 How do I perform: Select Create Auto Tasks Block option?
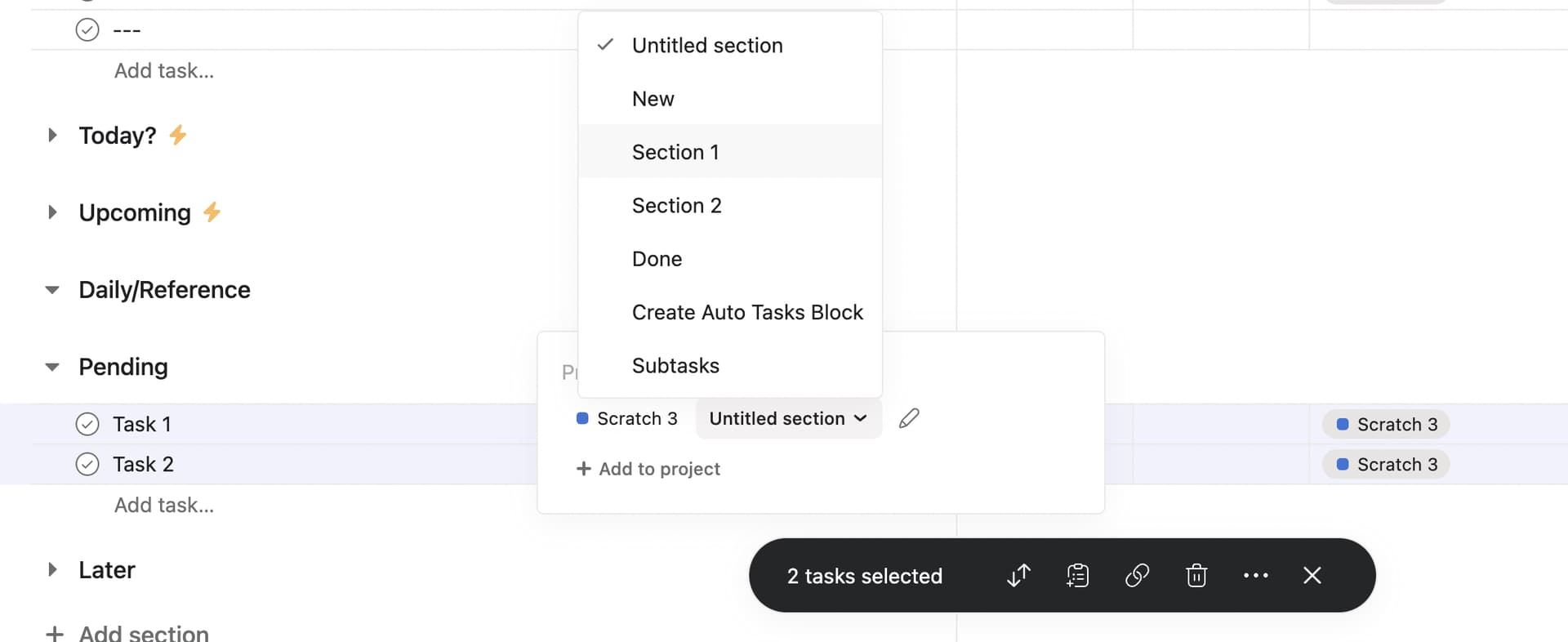pyautogui.click(x=747, y=312)
